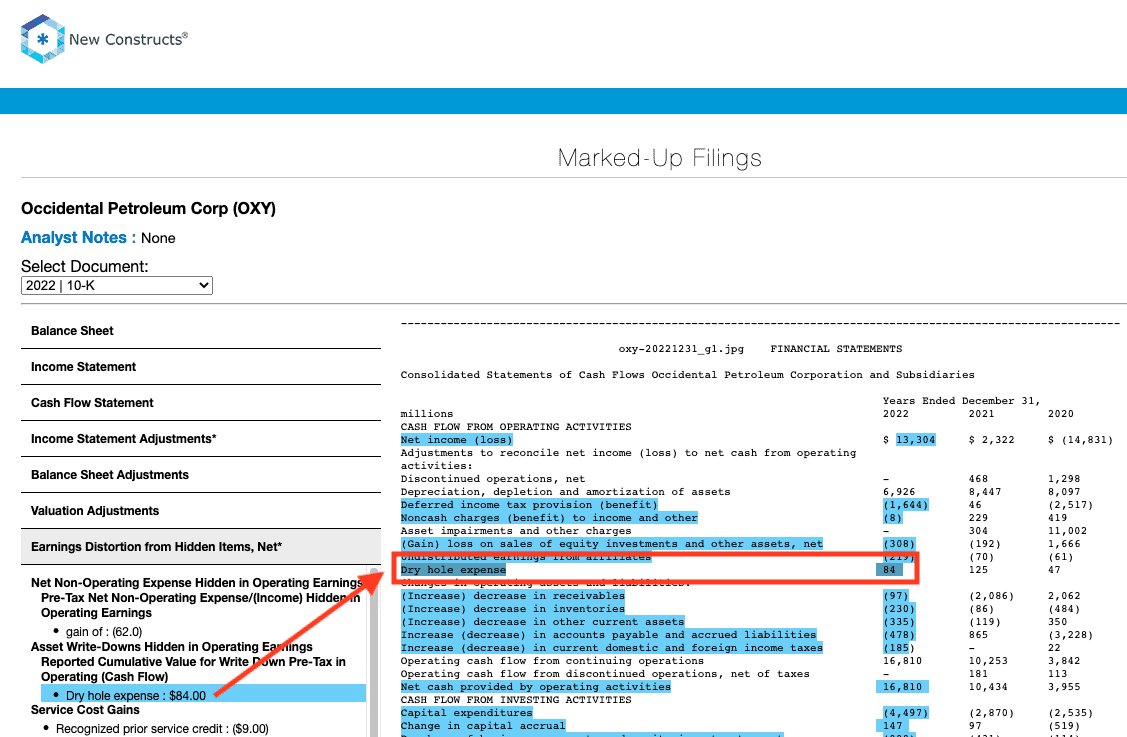Click 'Increase (decrease) in accounts payable' line

(609, 635)
